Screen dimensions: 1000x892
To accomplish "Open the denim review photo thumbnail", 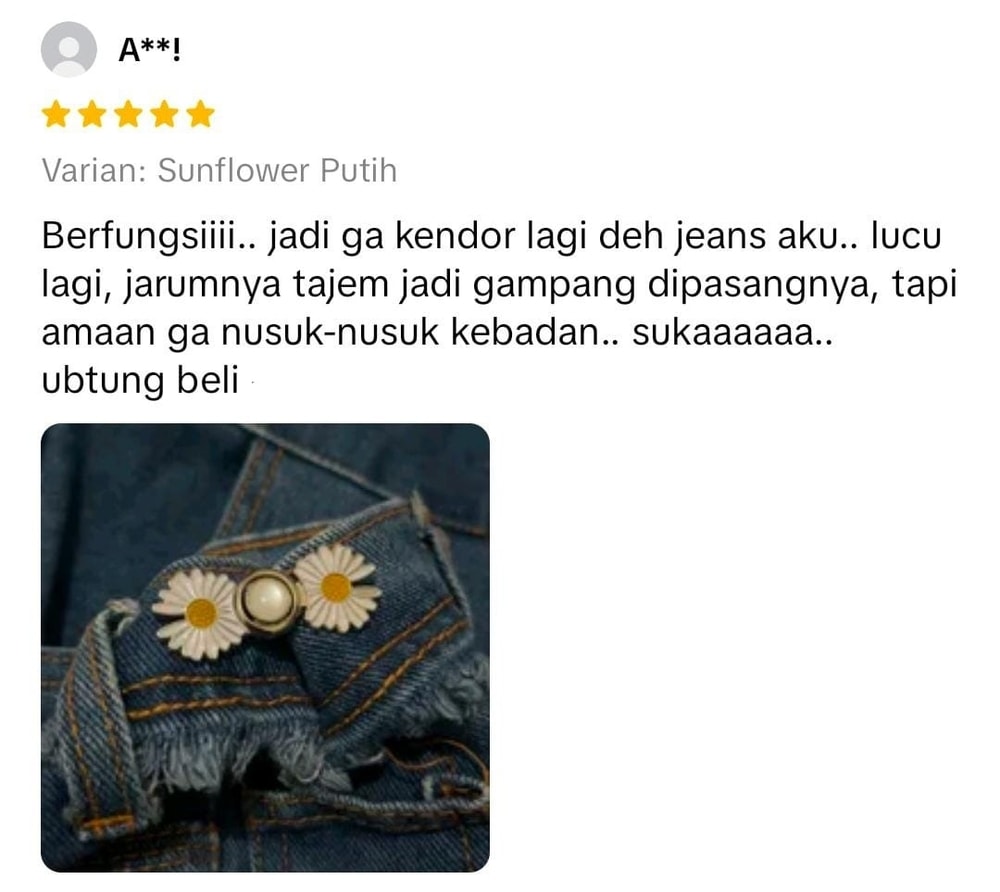I will click(265, 647).
